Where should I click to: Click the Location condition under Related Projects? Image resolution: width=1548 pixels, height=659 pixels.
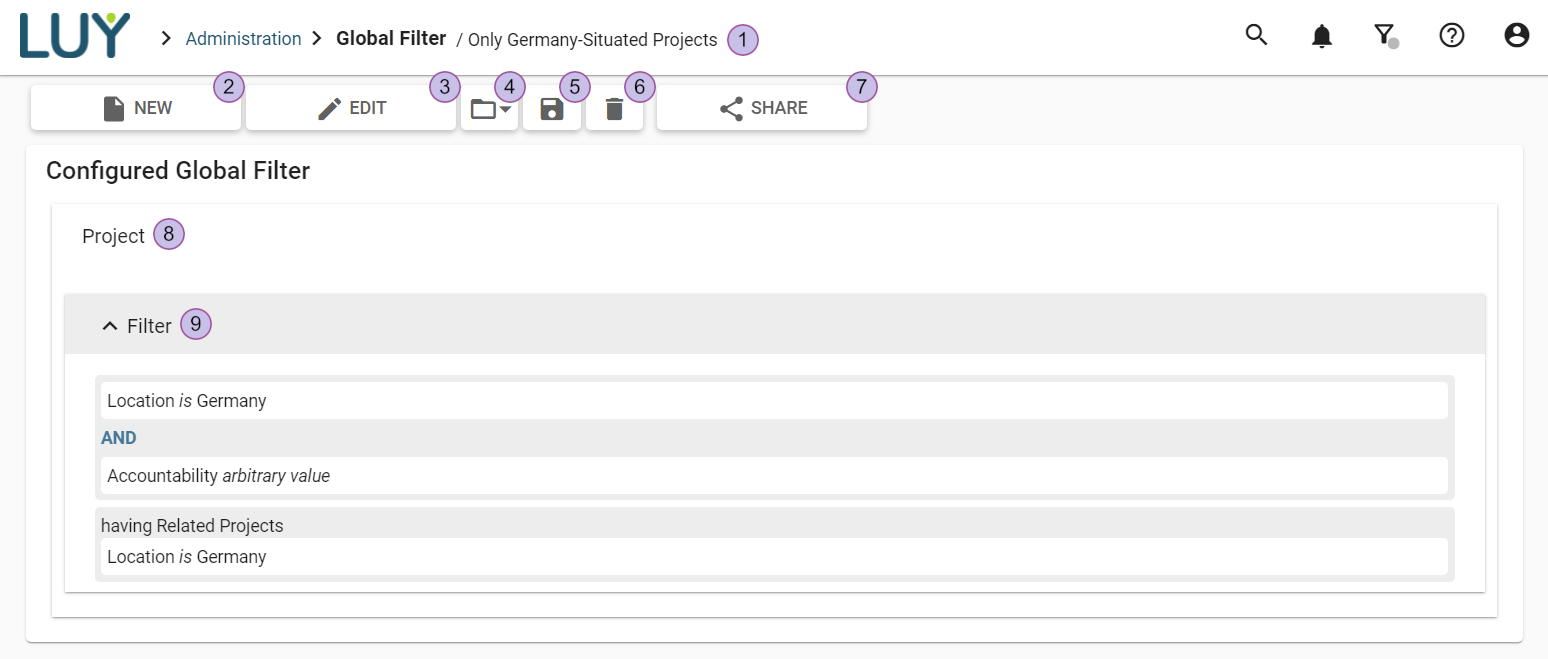pyautogui.click(x=187, y=557)
